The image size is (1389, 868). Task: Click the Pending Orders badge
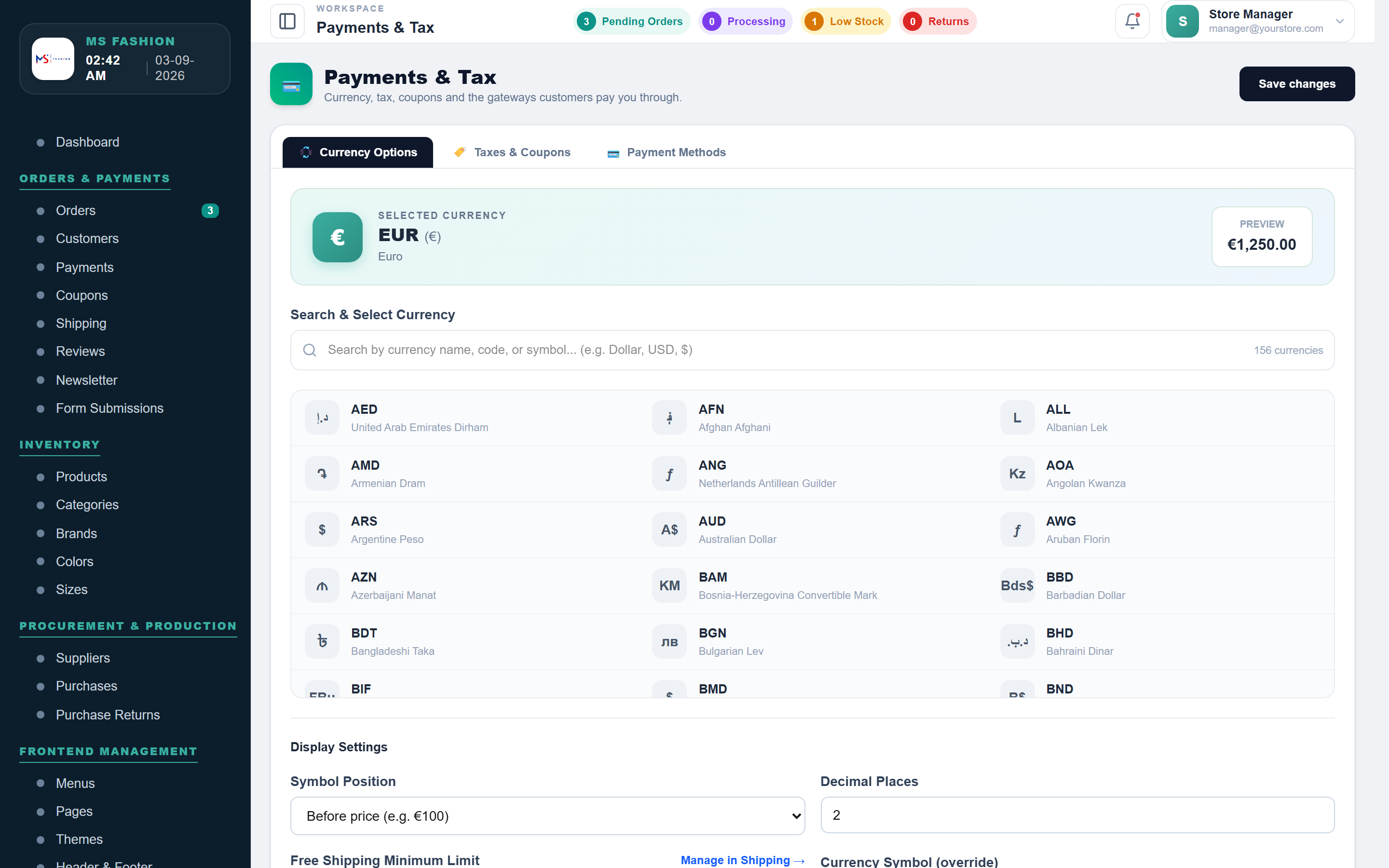coord(631,21)
